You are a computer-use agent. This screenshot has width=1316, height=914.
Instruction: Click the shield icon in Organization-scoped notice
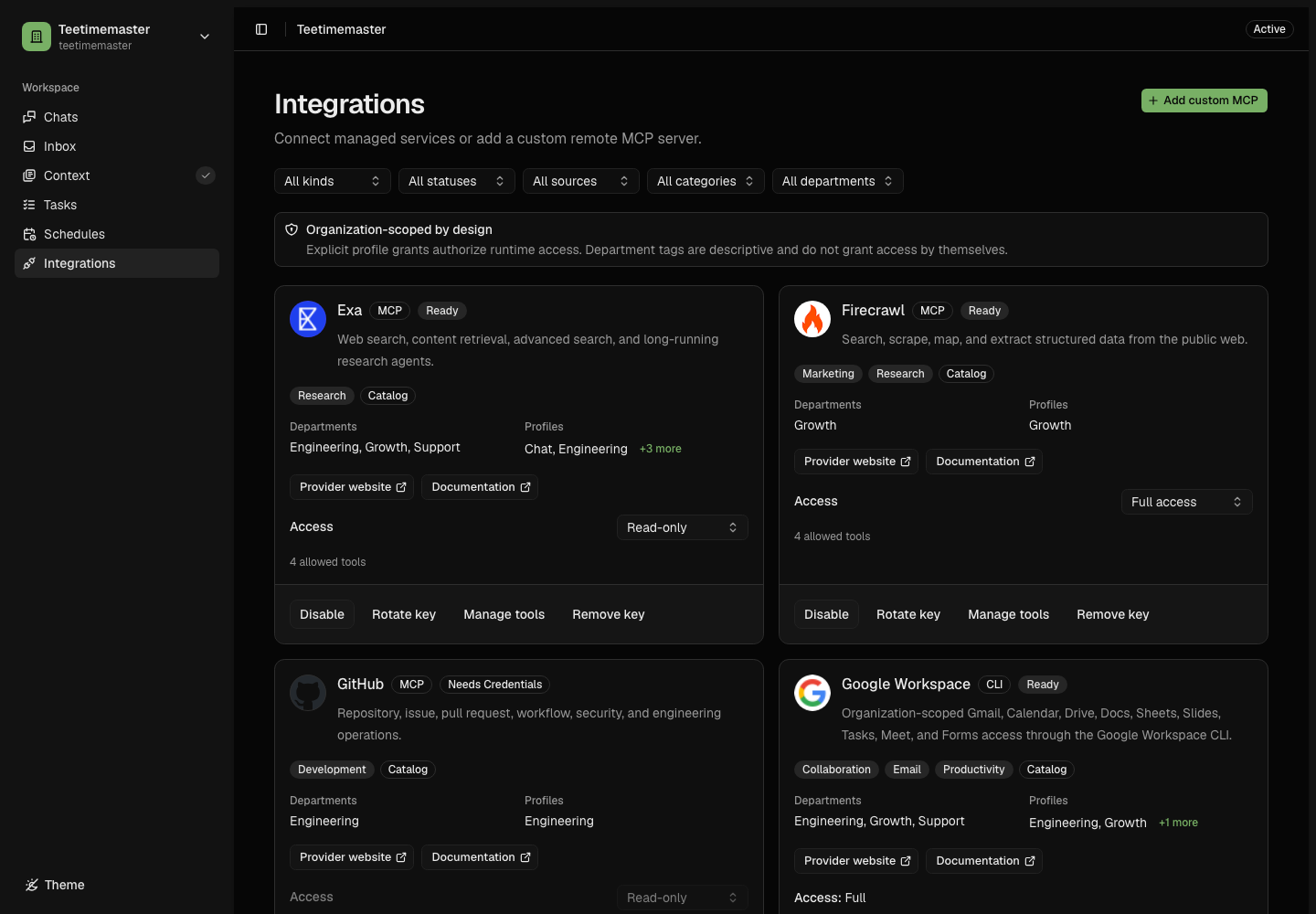(x=292, y=229)
